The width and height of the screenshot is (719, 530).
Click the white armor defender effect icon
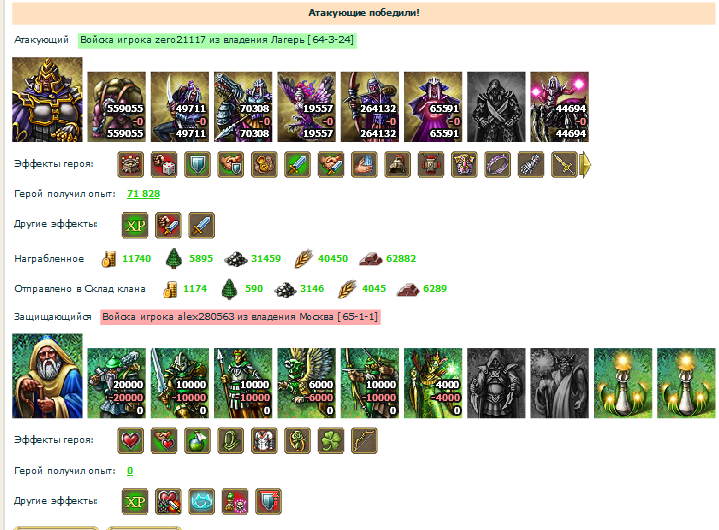[x=264, y=441]
